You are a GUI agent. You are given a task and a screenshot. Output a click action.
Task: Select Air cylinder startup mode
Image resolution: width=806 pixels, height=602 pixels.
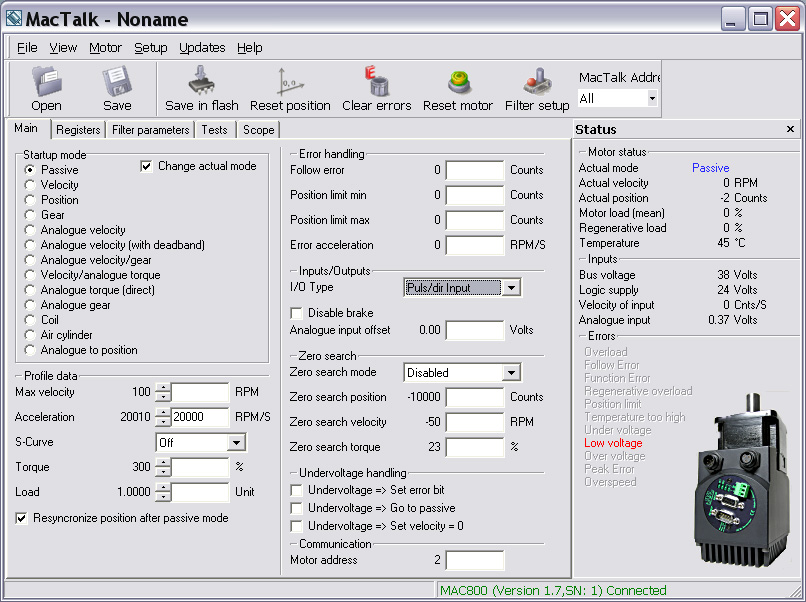point(30,335)
